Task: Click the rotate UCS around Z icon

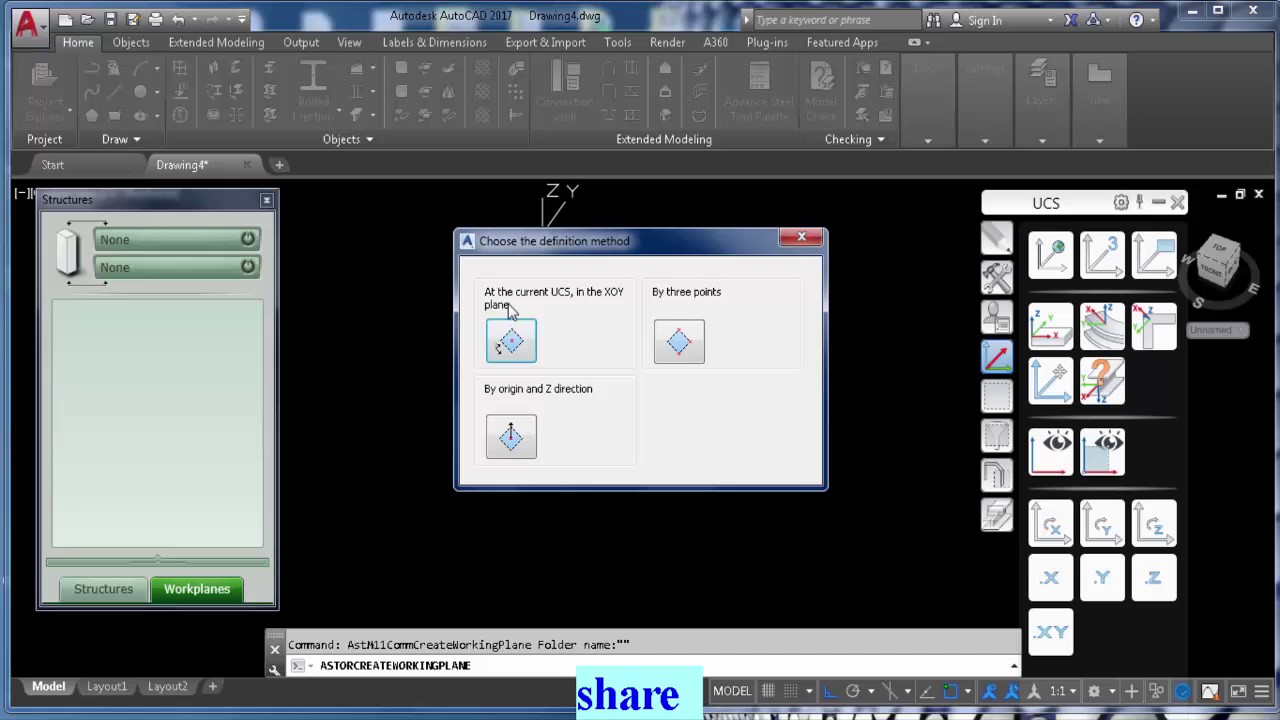Action: [x=1154, y=524]
